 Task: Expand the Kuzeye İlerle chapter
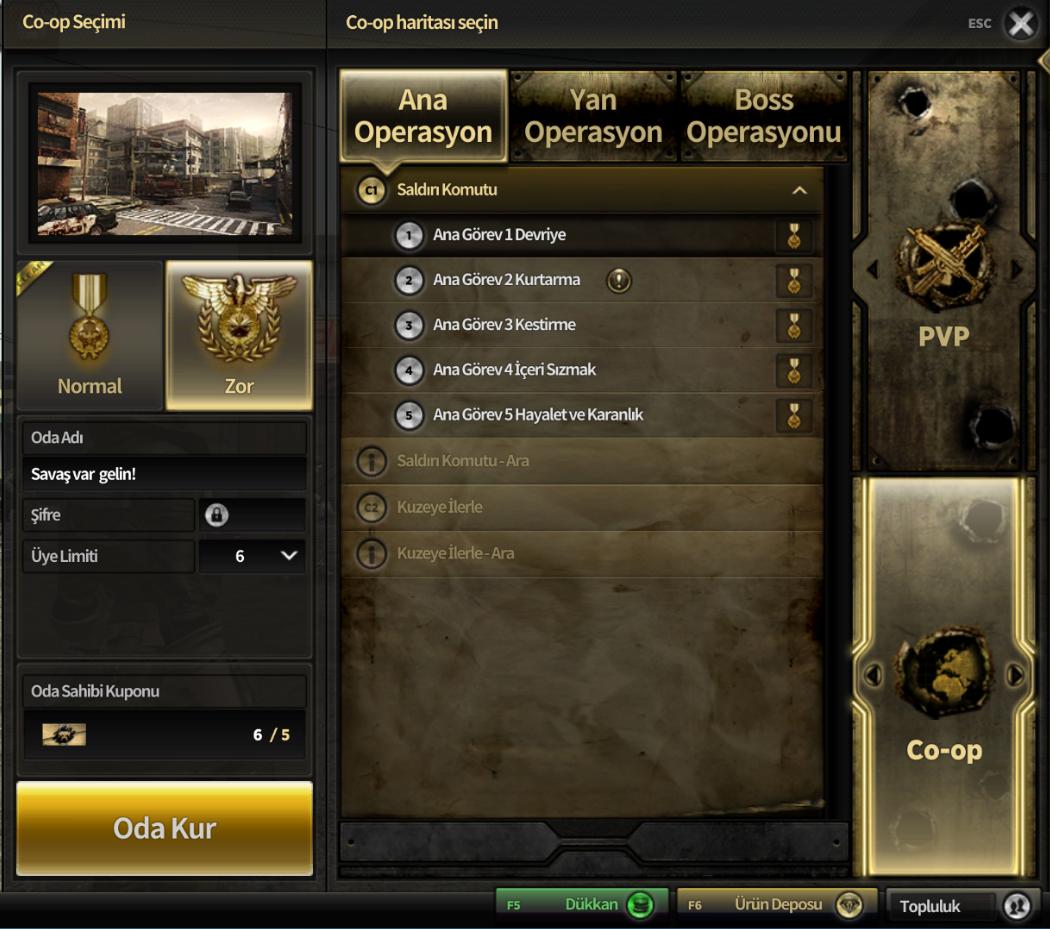click(581, 507)
